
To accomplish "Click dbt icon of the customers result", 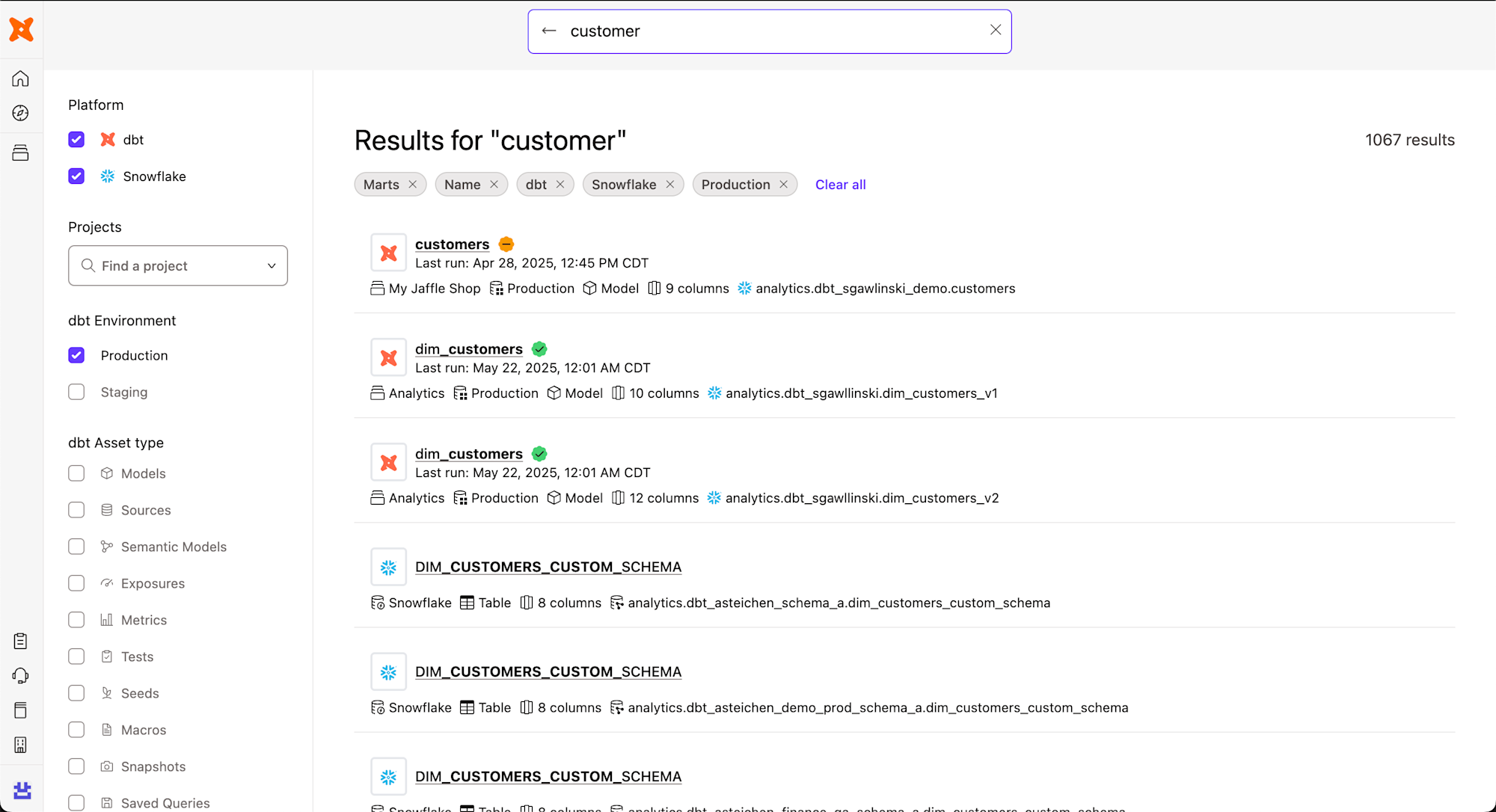I will [389, 253].
